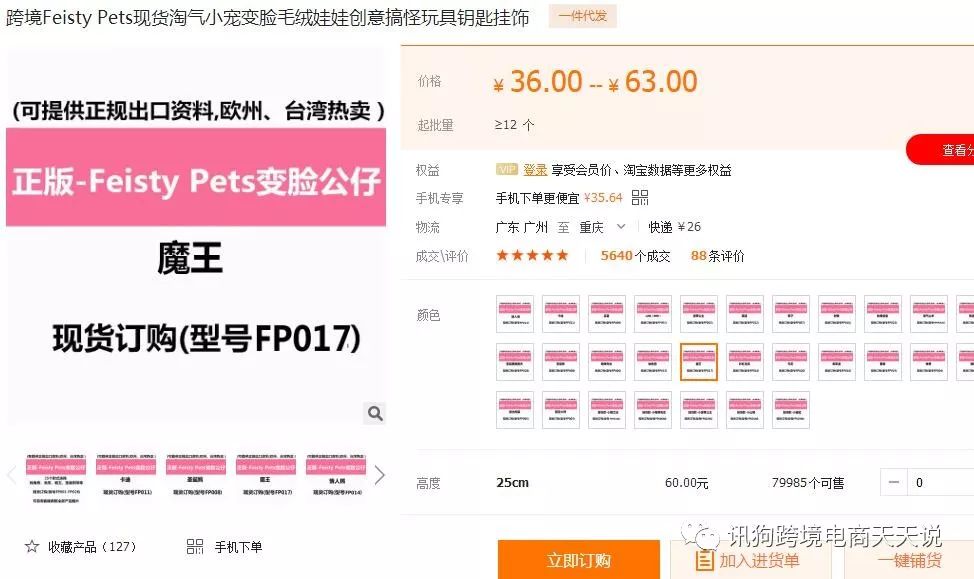Select the 卡通 FP011 thumbnail
Viewport: 974px width, 579px height.
(x=125, y=476)
